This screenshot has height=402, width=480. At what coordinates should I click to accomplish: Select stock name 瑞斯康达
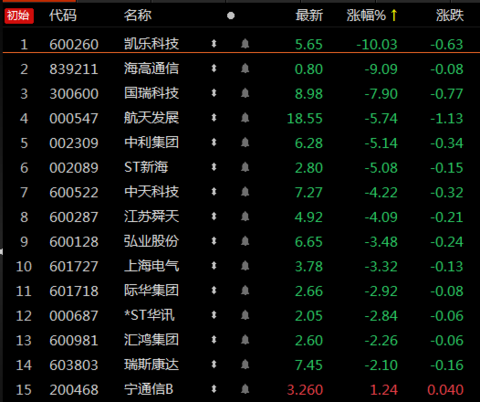pos(152,365)
